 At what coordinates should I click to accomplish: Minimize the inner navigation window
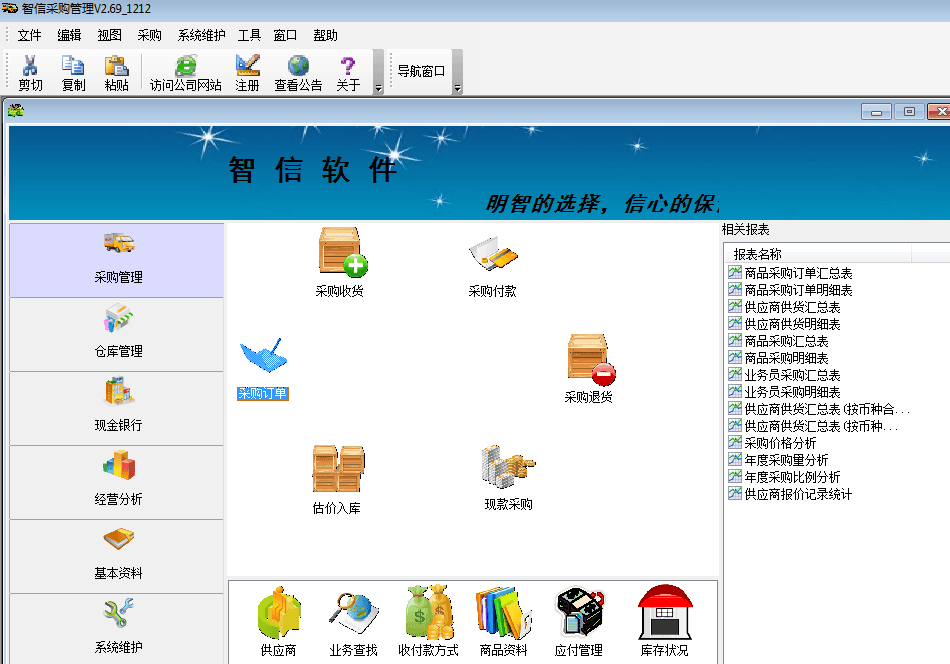coord(876,111)
